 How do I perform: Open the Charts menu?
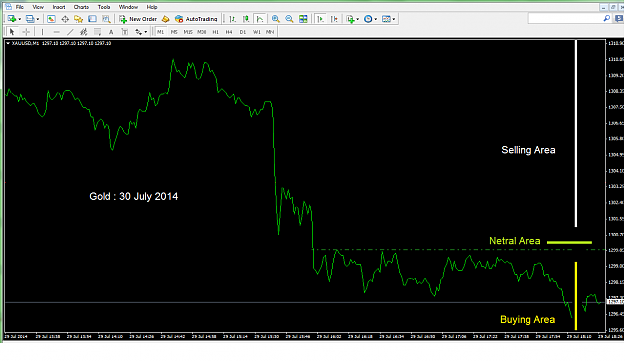coord(81,7)
